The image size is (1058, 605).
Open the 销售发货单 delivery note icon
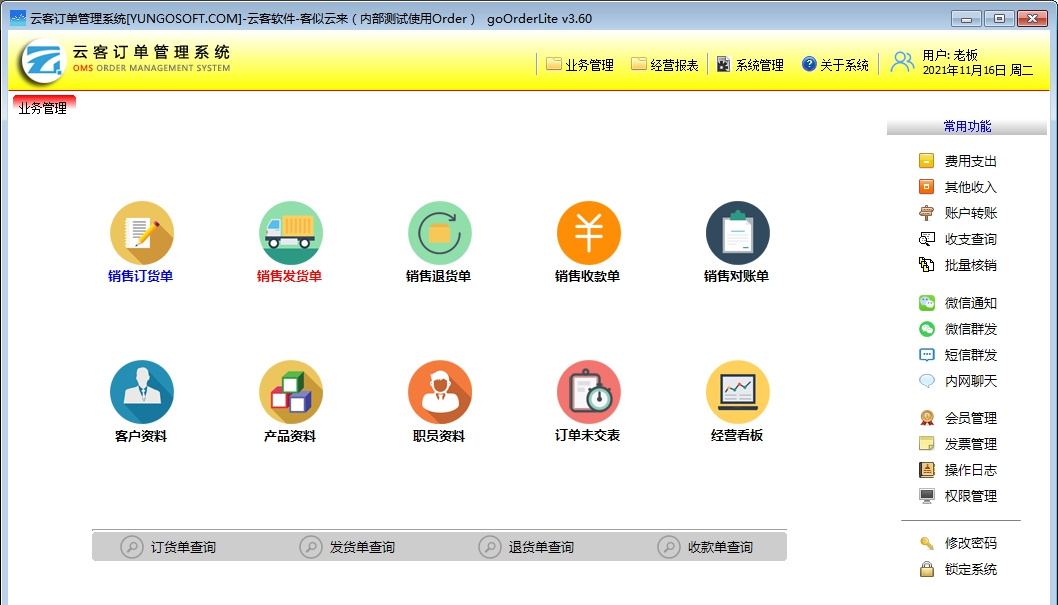[x=290, y=240]
